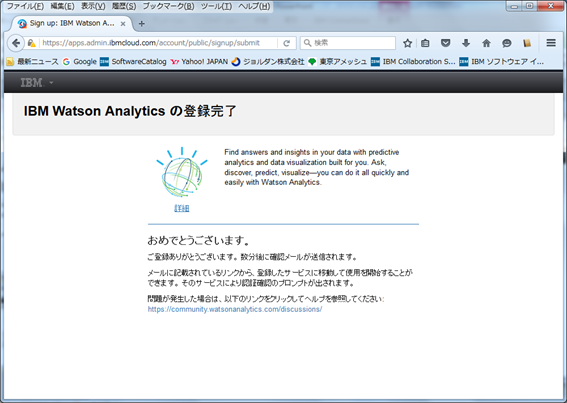Open the site security lock warning icon

click(32, 43)
